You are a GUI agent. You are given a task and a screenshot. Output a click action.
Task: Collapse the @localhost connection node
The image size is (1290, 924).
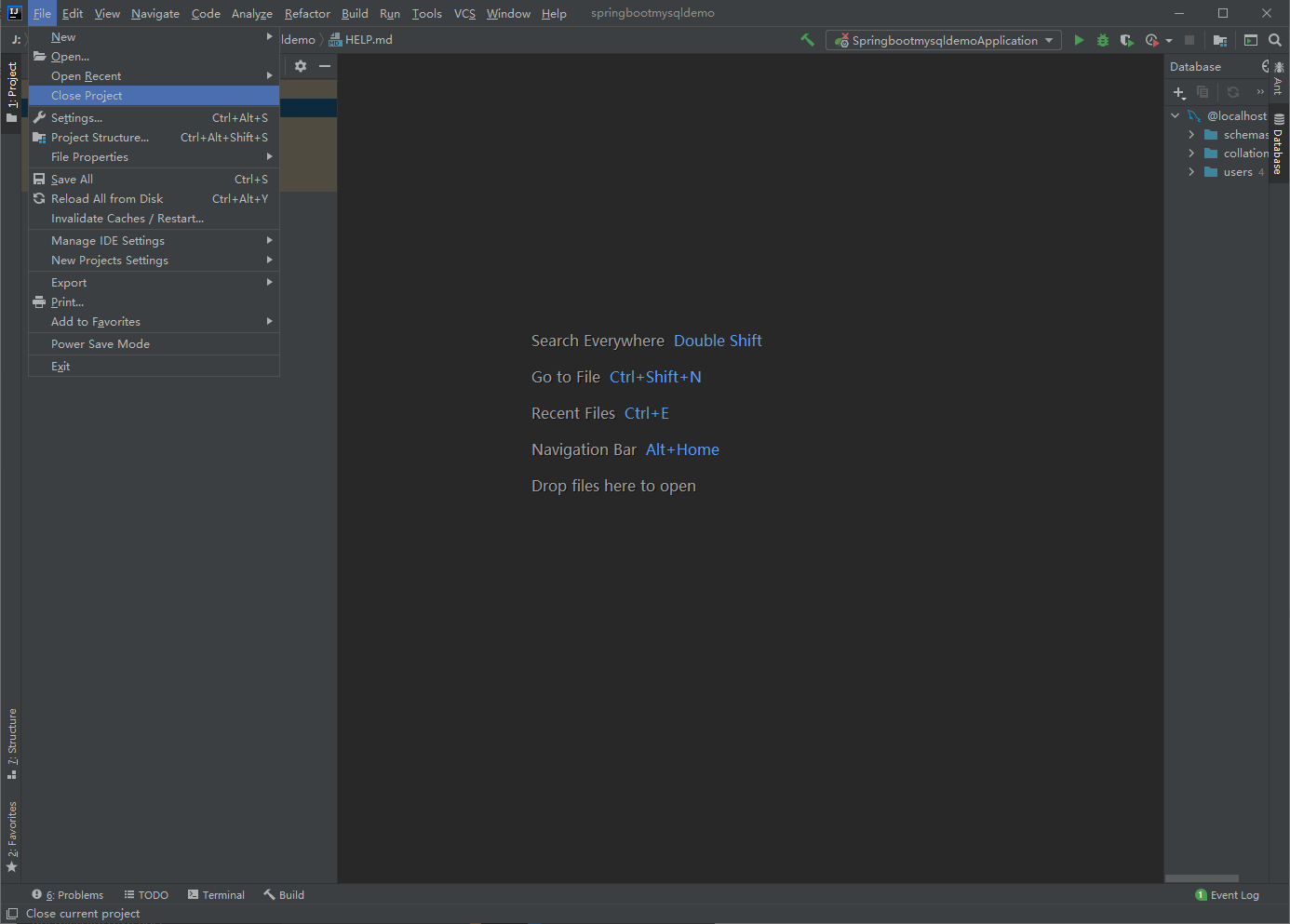click(x=1175, y=115)
